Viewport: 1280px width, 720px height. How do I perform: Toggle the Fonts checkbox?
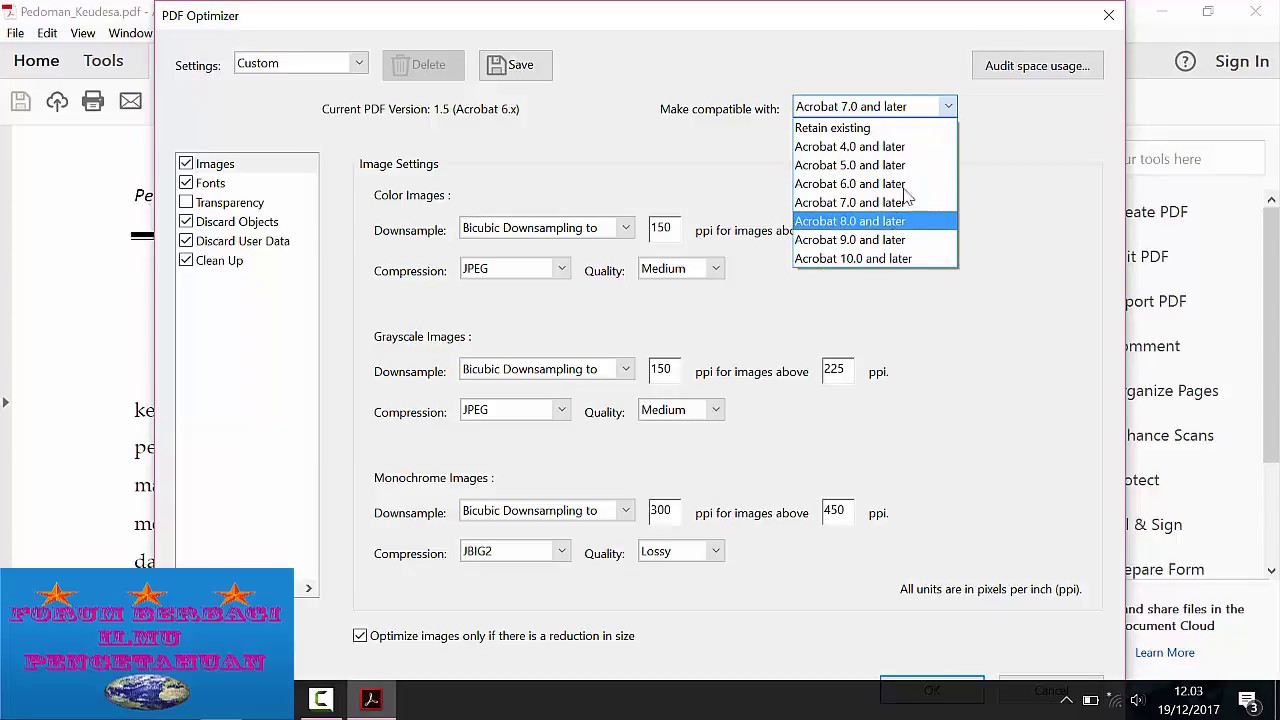click(x=186, y=182)
